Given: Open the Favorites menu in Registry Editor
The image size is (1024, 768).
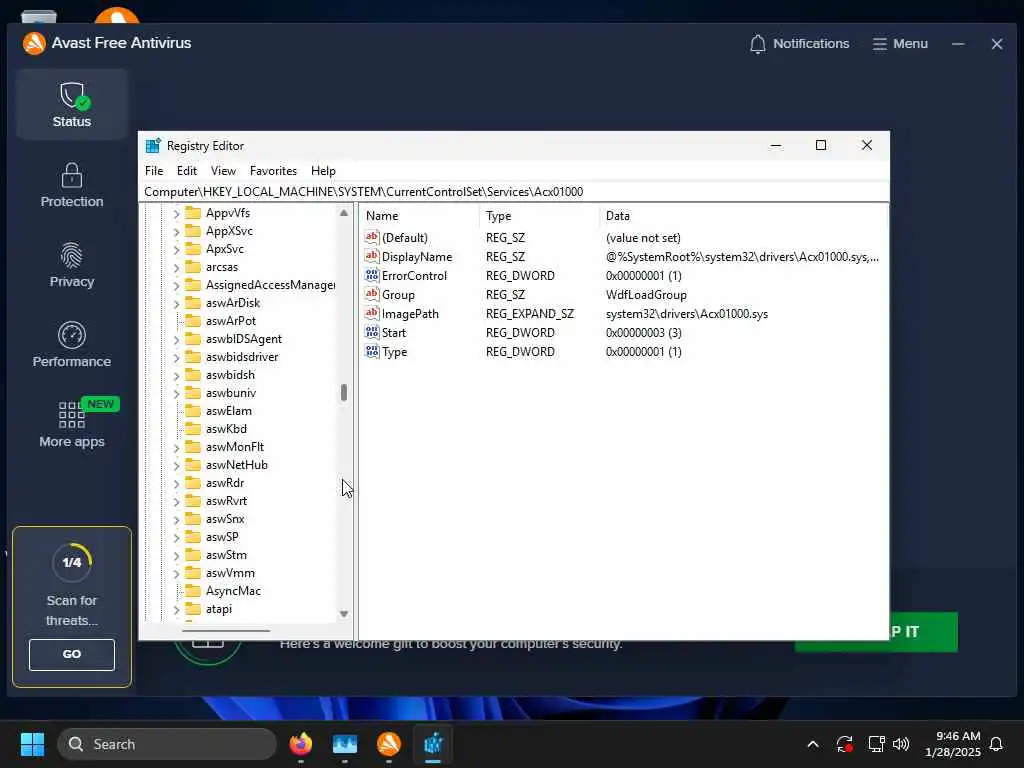Looking at the screenshot, I should tap(273, 170).
